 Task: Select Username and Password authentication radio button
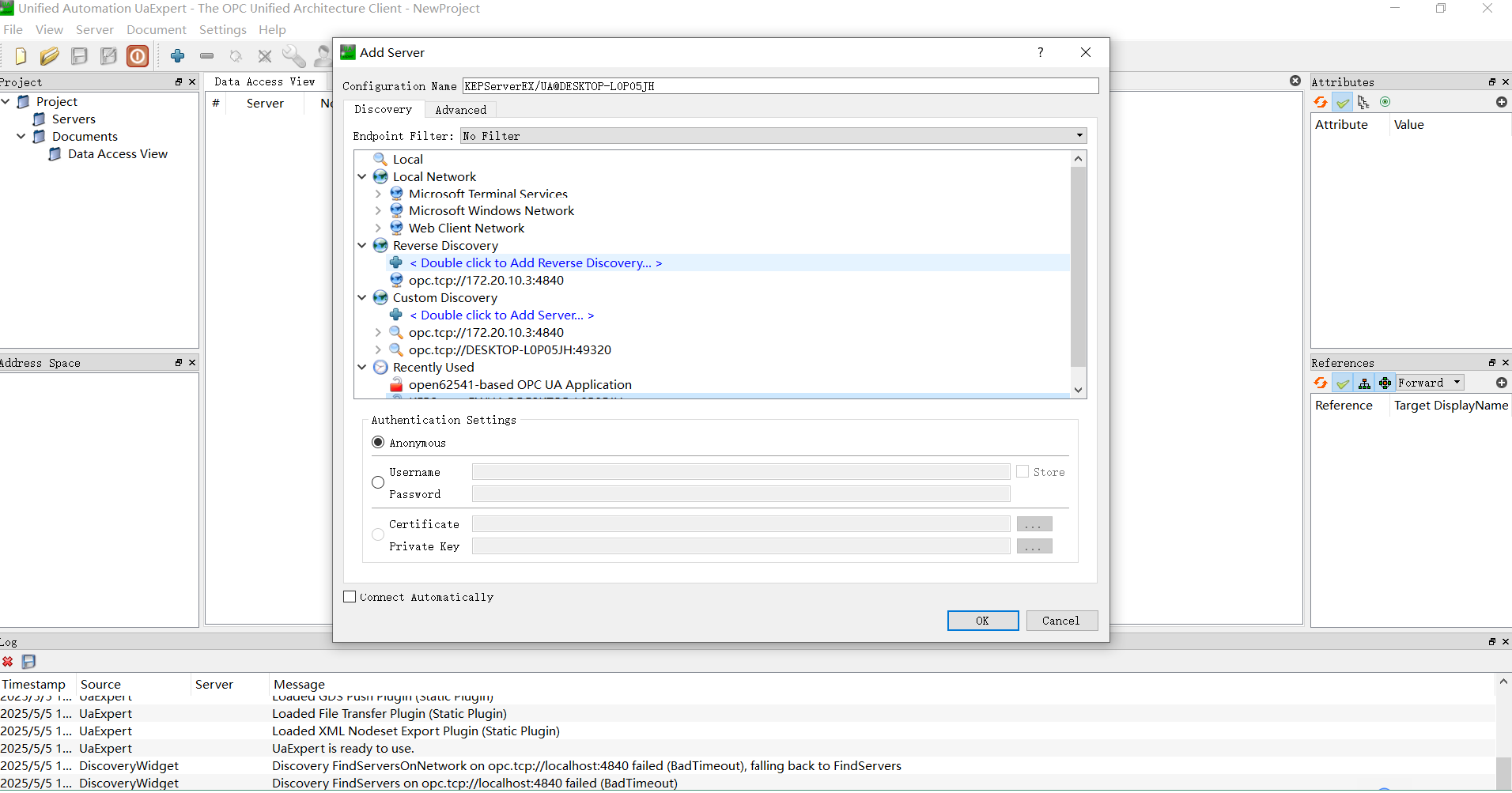tap(378, 482)
